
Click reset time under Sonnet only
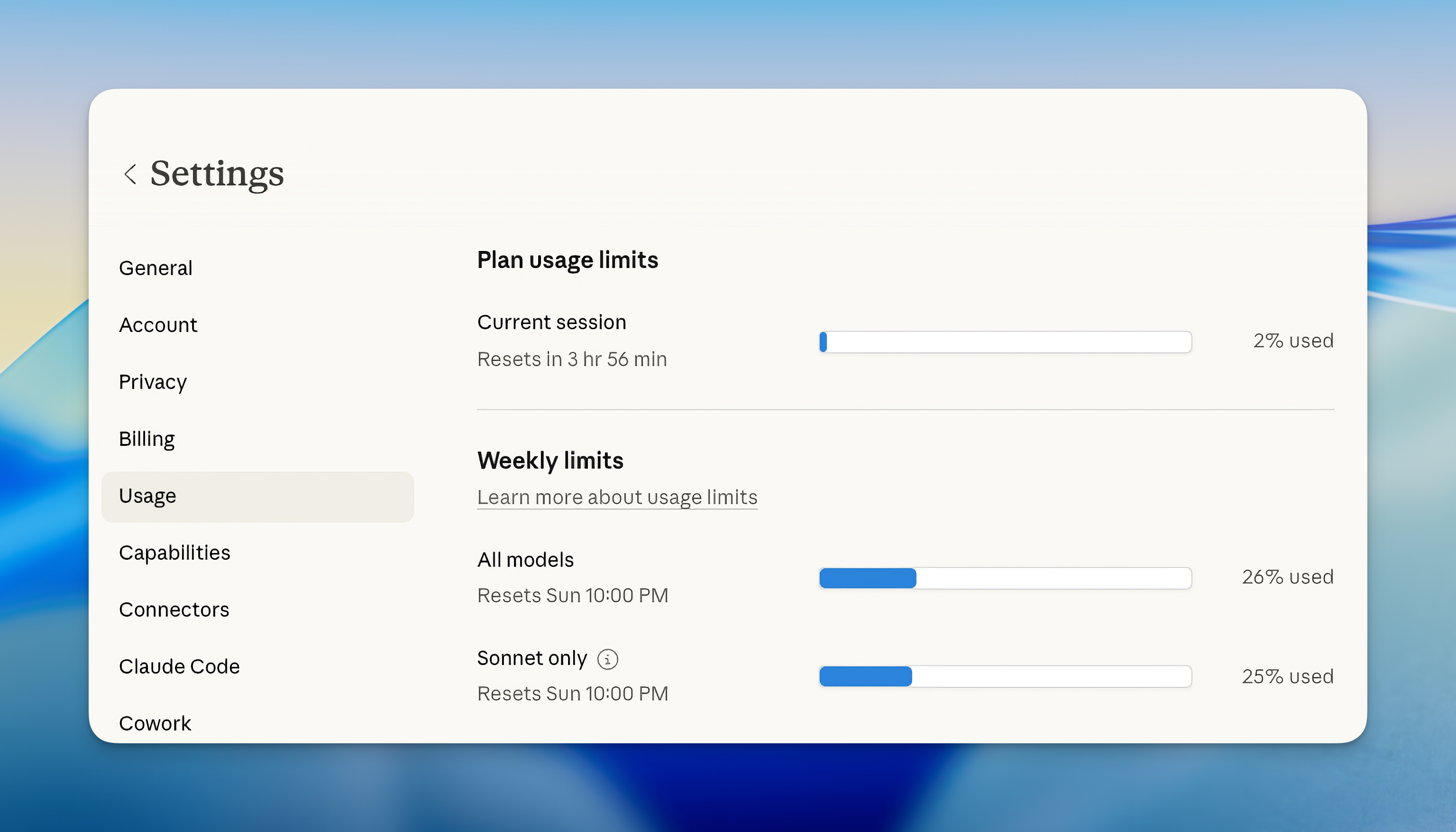pos(573,693)
